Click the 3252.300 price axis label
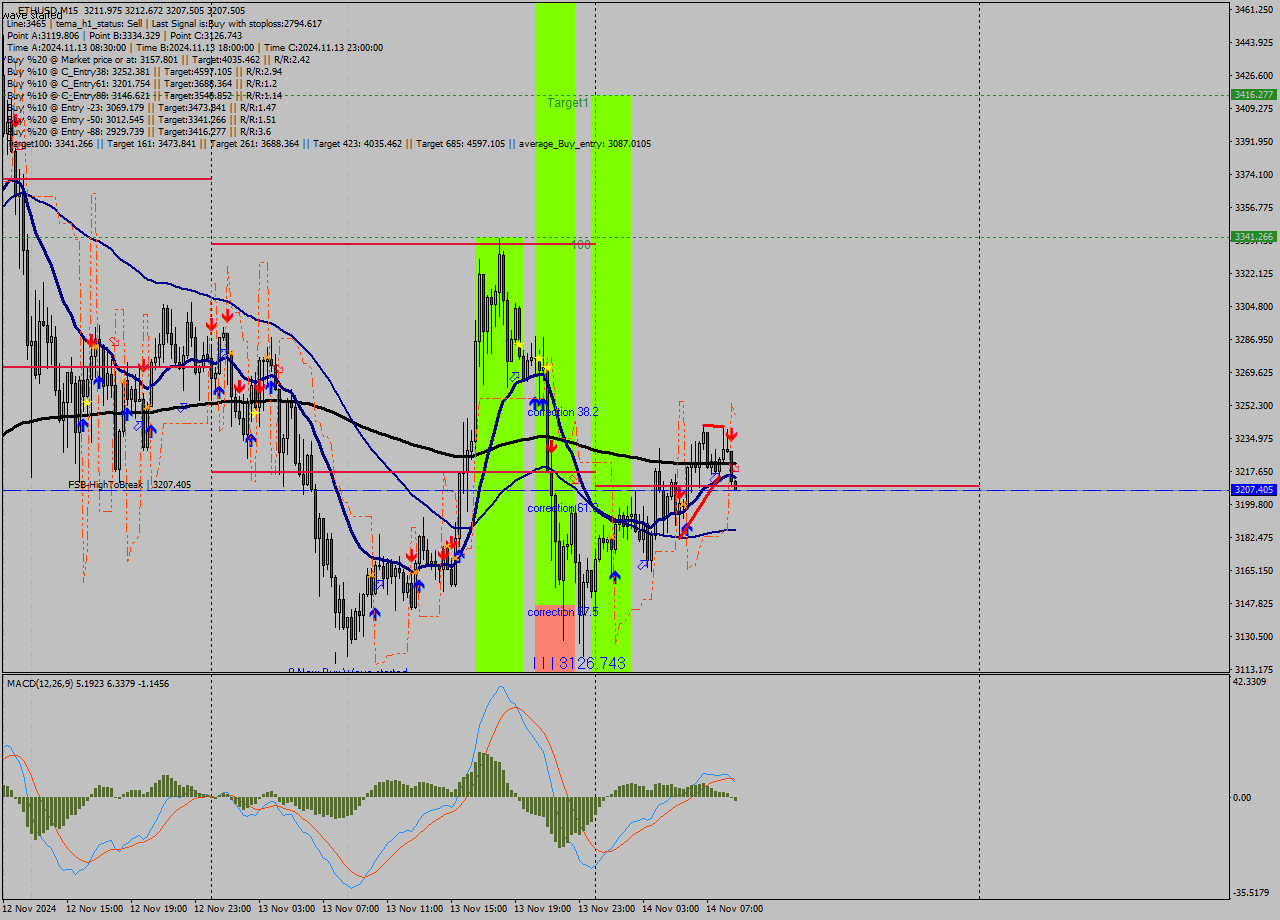 tap(1254, 405)
